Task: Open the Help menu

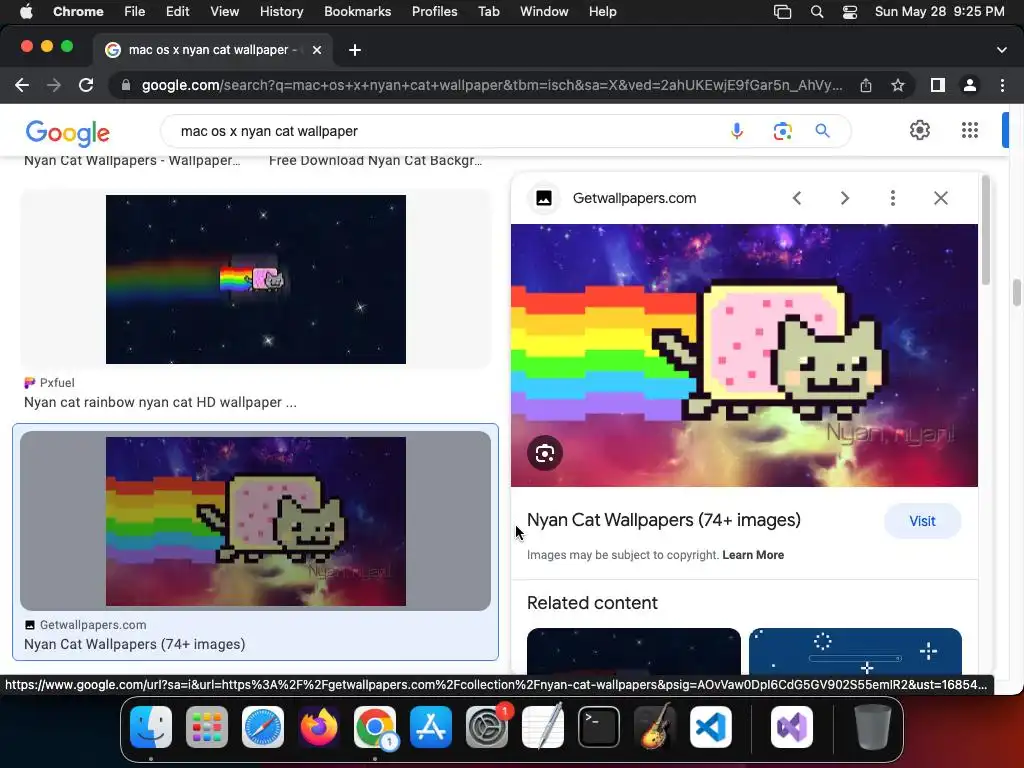Action: (602, 12)
